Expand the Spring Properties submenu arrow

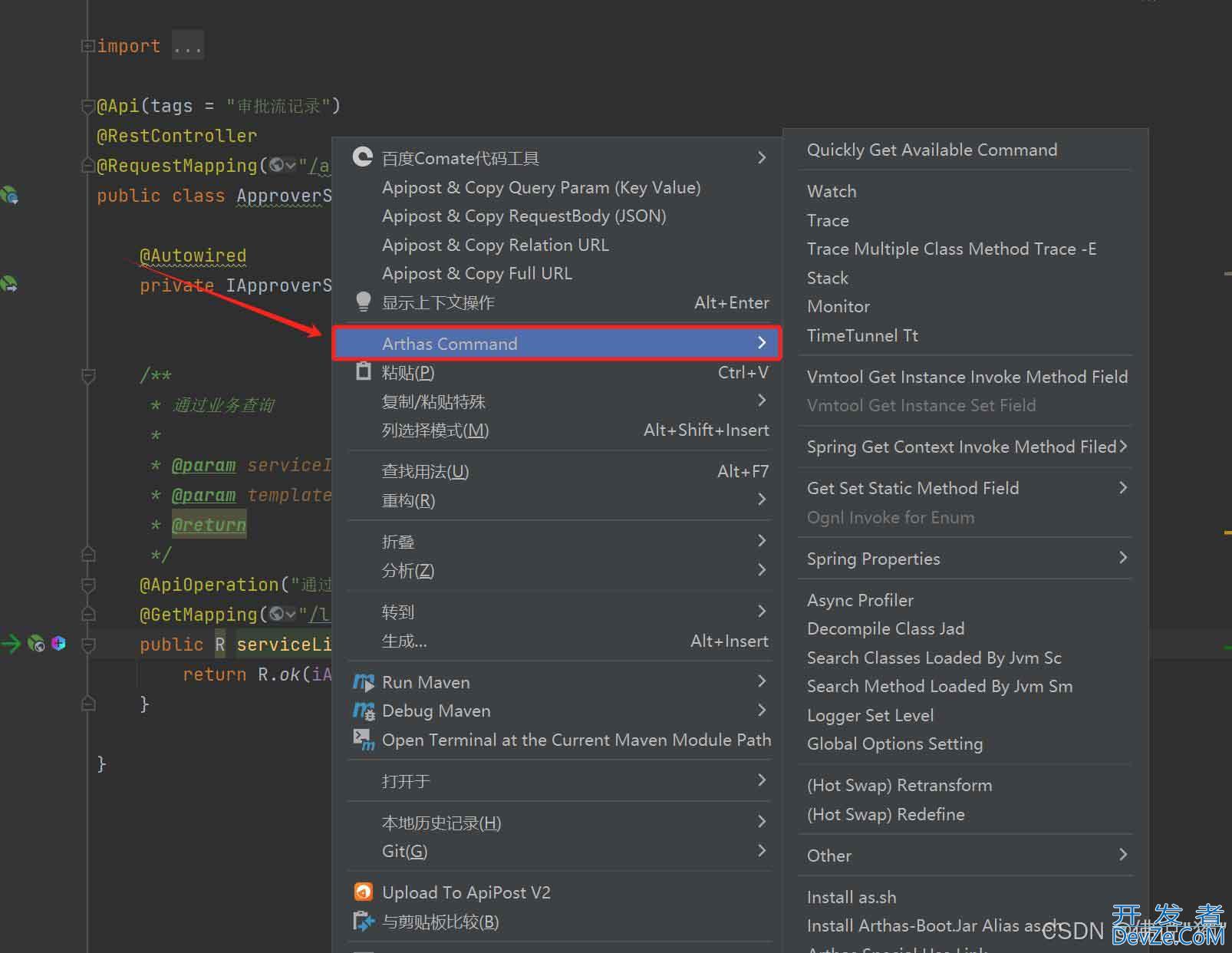tap(1123, 558)
